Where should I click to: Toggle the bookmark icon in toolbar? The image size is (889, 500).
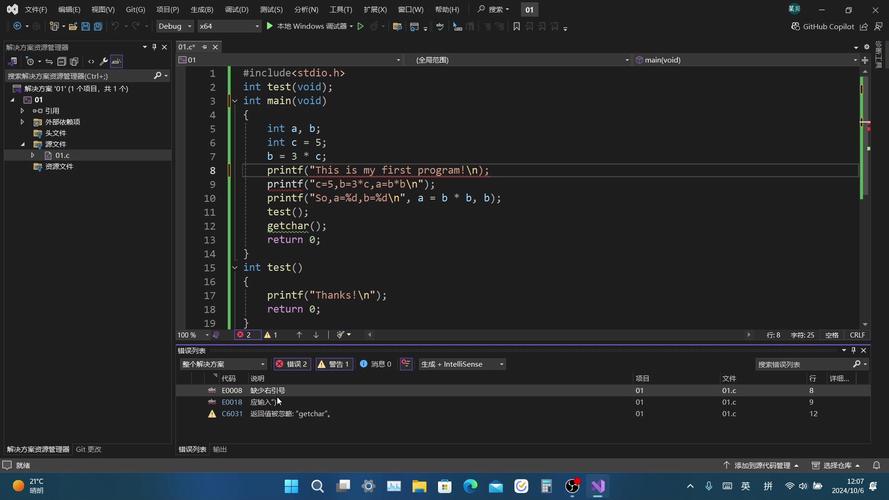coord(516,26)
